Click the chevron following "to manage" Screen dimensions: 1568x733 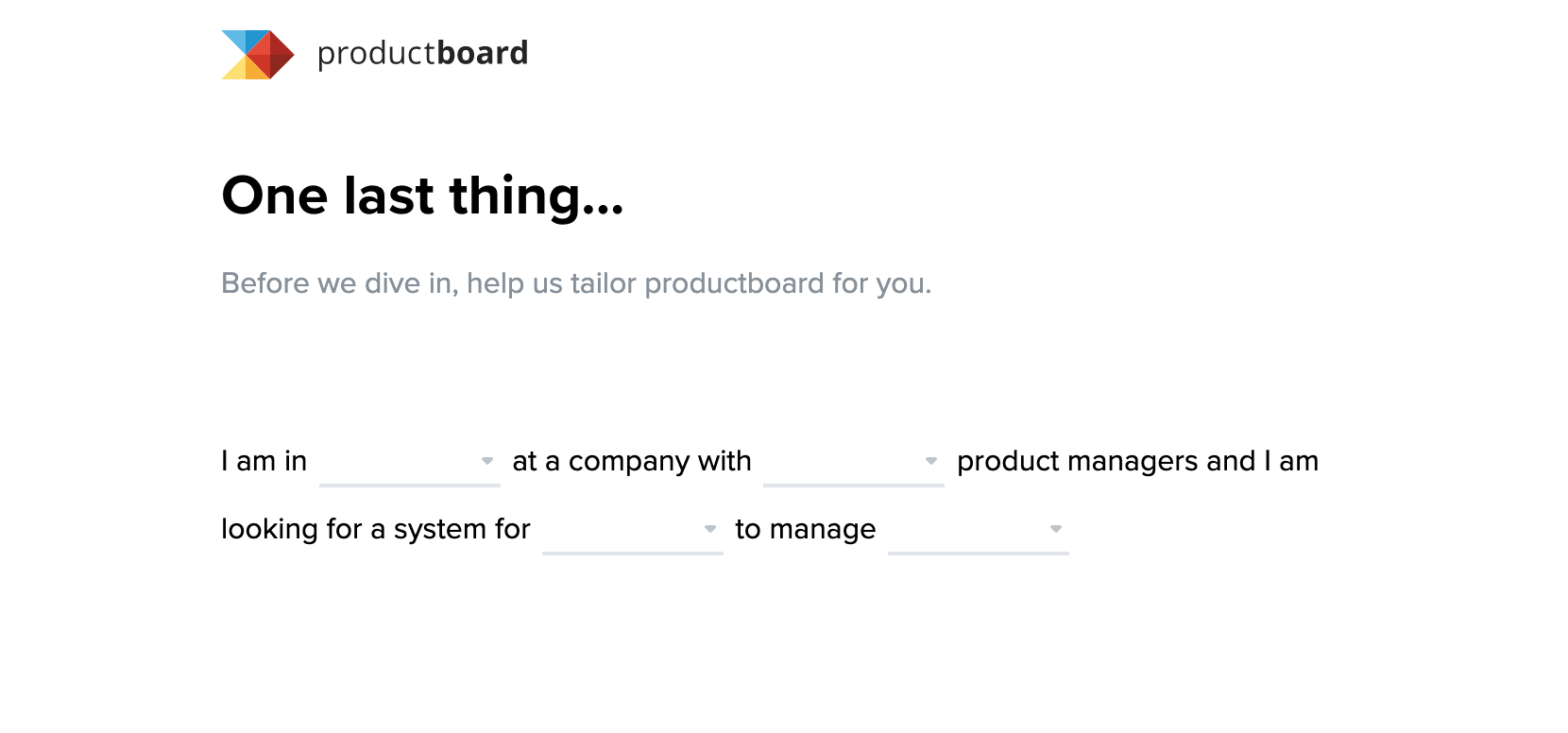pyautogui.click(x=1055, y=530)
